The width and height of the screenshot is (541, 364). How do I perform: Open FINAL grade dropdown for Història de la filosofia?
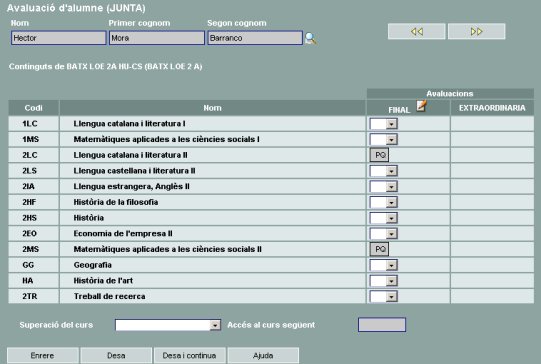383,202
